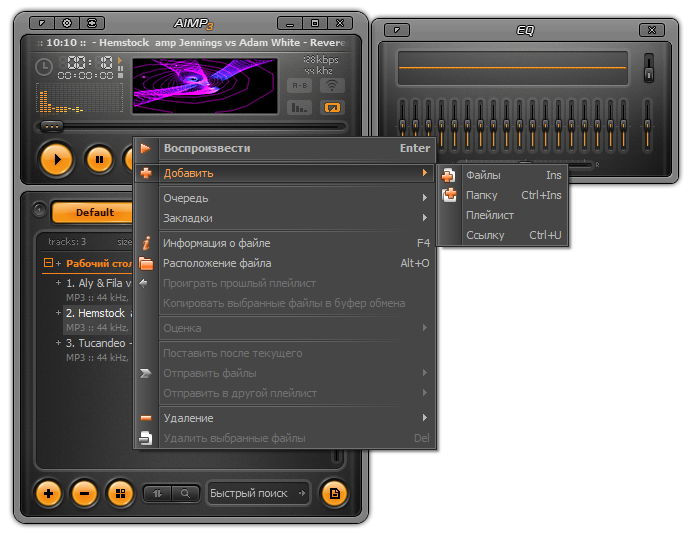Choose Ссылку in the add submenu
Screen dimensions: 692x535
tap(503, 235)
